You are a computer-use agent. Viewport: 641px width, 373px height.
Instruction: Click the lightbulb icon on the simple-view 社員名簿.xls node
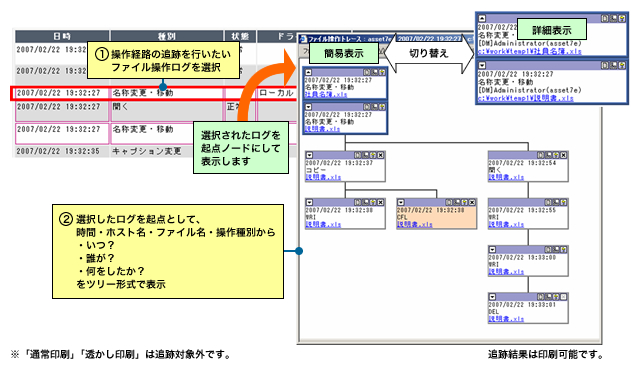point(382,72)
